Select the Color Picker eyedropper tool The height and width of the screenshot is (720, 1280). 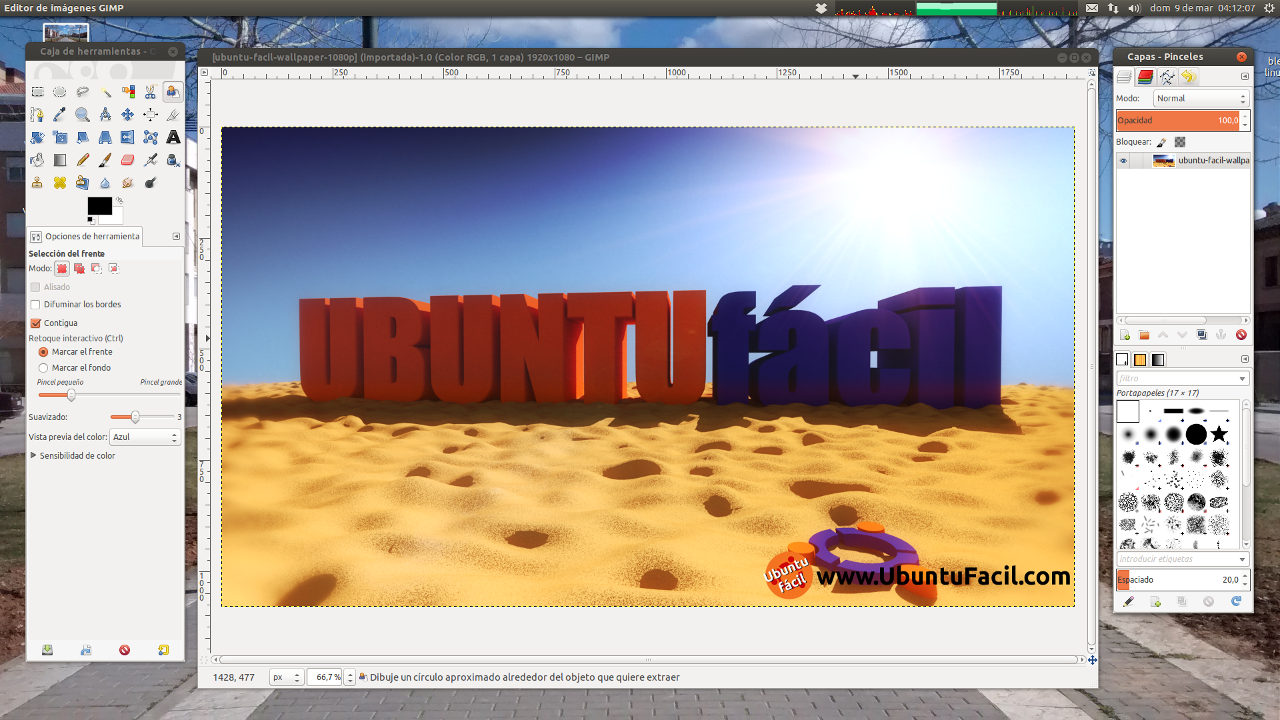point(60,115)
